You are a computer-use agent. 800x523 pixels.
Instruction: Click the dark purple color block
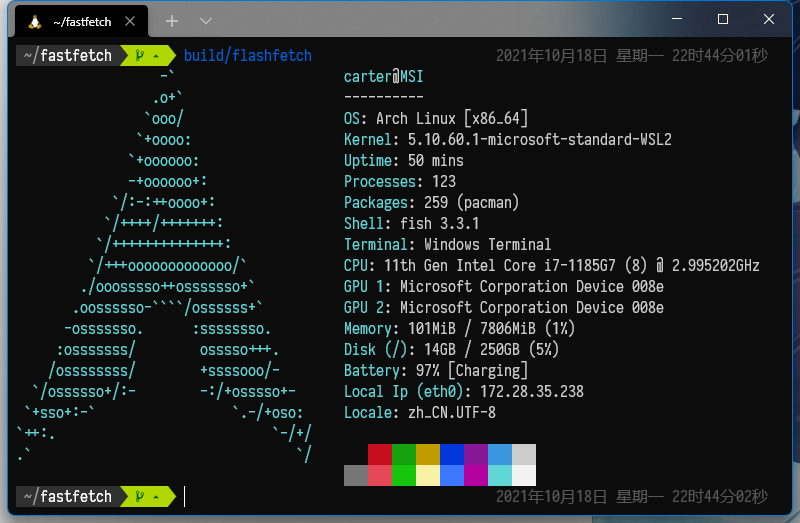[476, 454]
